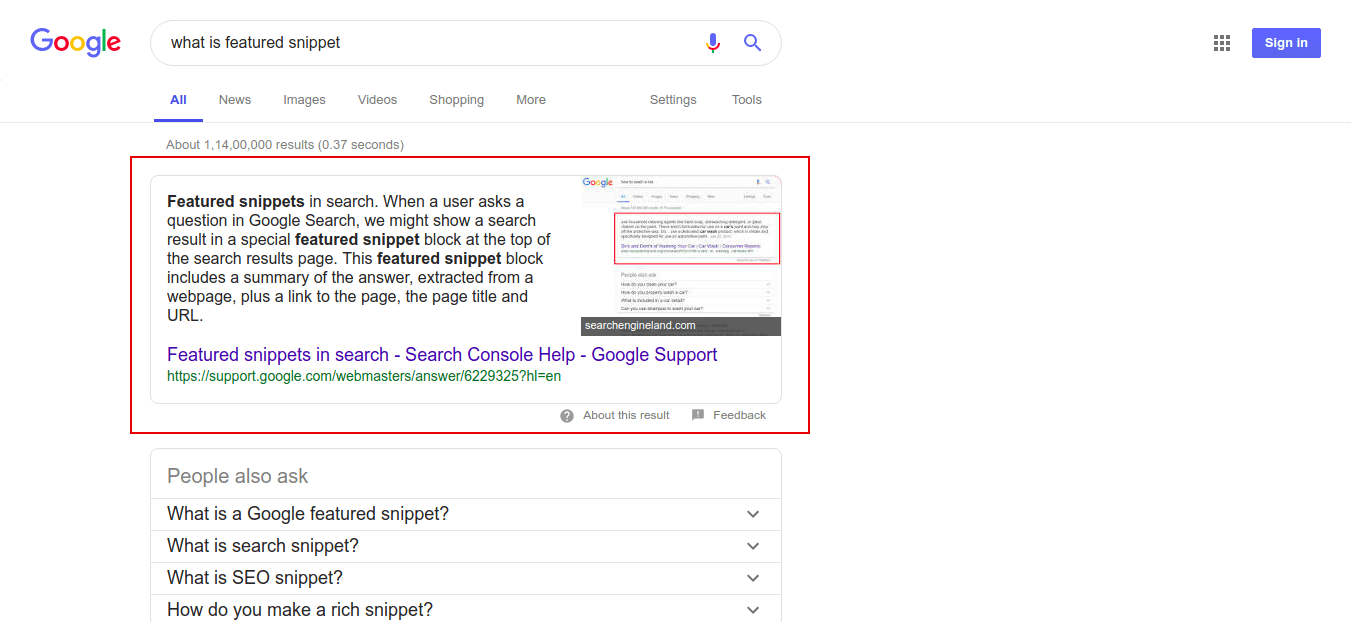Click the Google logo

[x=76, y=42]
